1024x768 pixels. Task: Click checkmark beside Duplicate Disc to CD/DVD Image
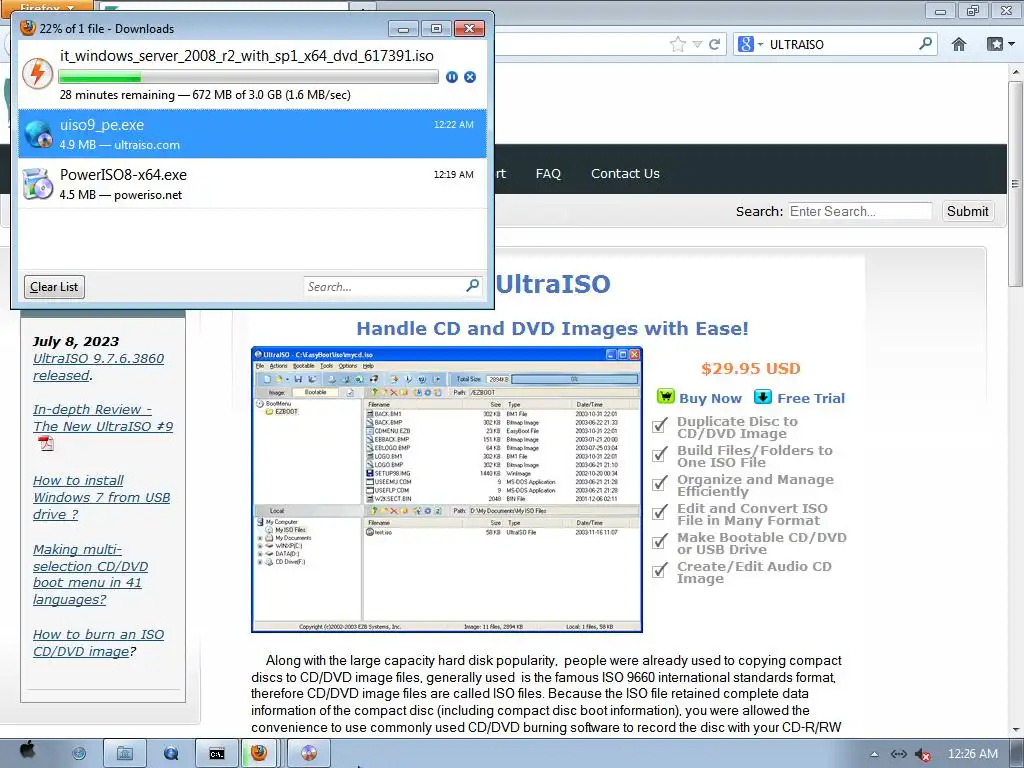click(660, 425)
